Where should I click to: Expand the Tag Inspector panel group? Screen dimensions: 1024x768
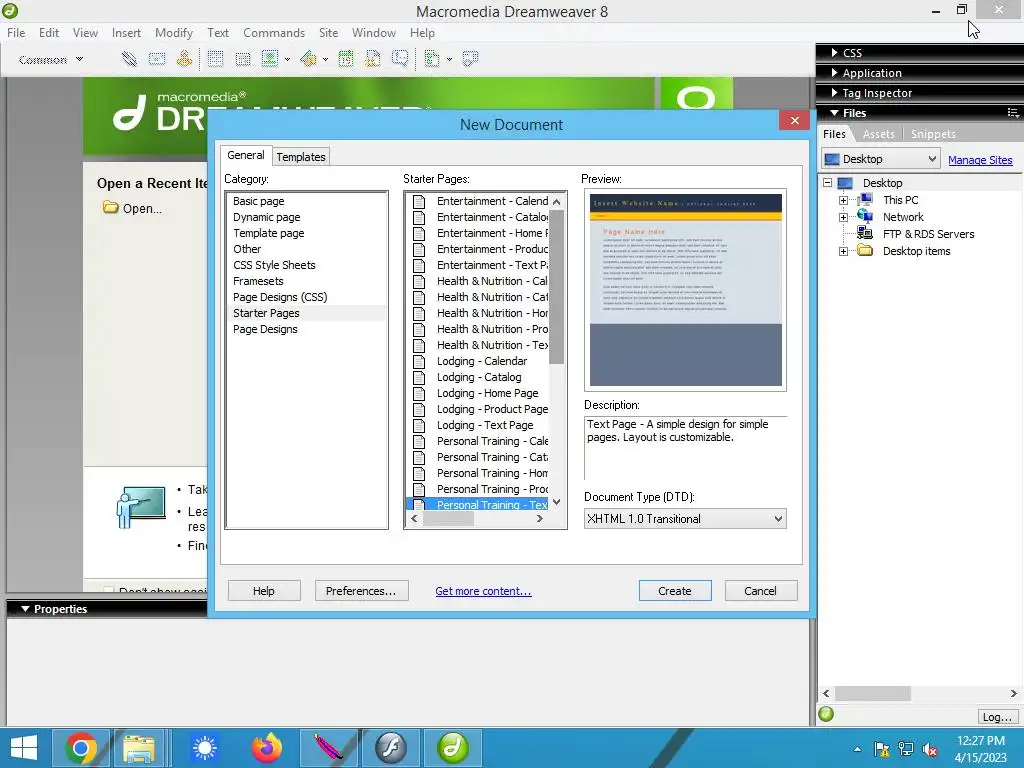point(835,93)
